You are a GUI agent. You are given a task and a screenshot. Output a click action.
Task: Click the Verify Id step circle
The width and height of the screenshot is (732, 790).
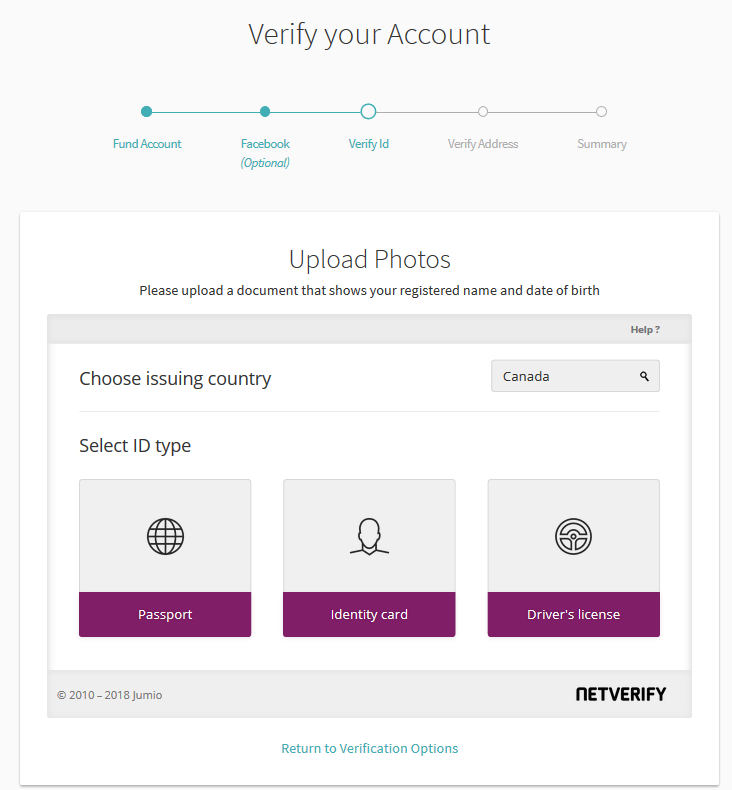pyautogui.click(x=368, y=111)
